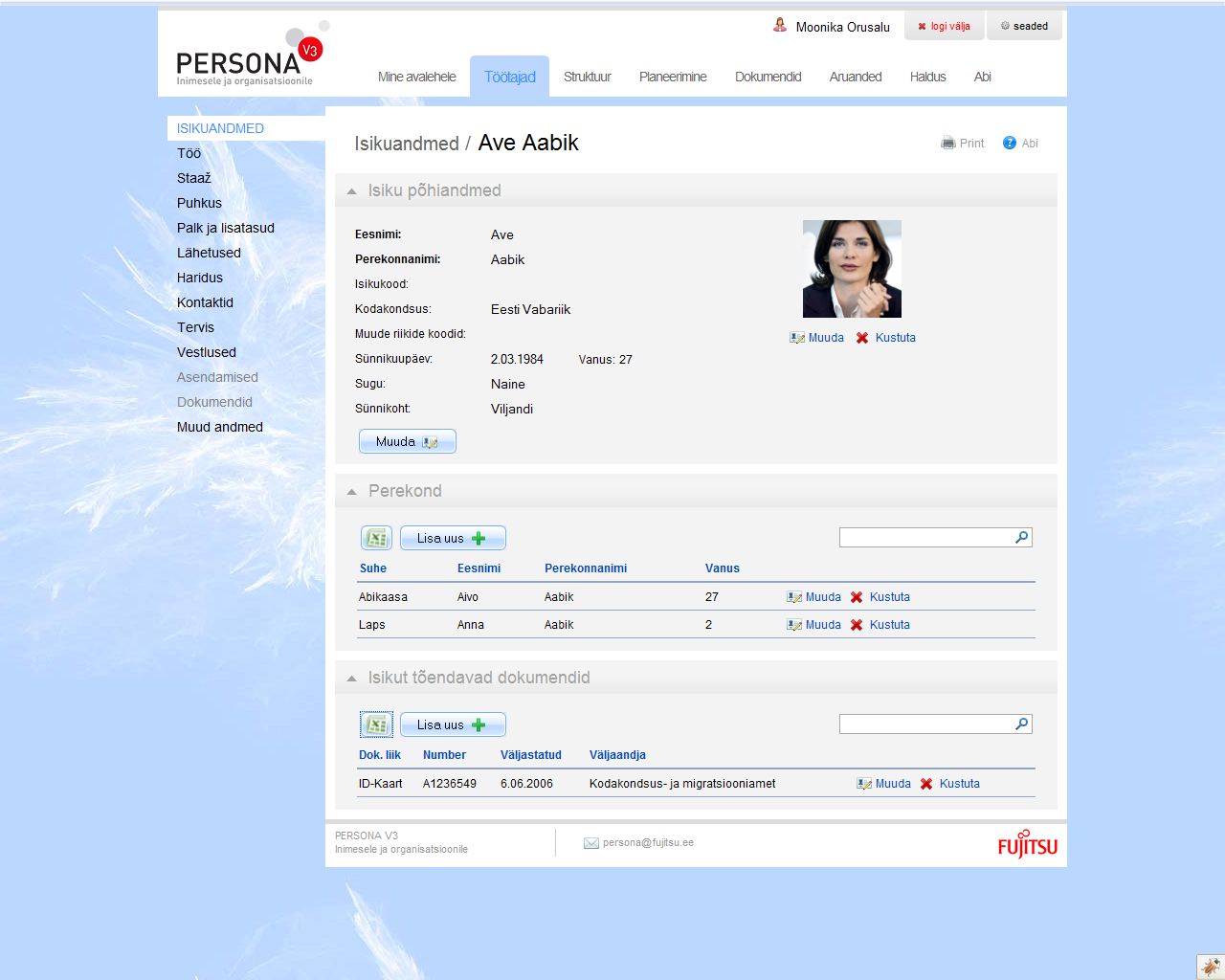The width and height of the screenshot is (1225, 980).
Task: Log out using logi välja
Action: 944,26
